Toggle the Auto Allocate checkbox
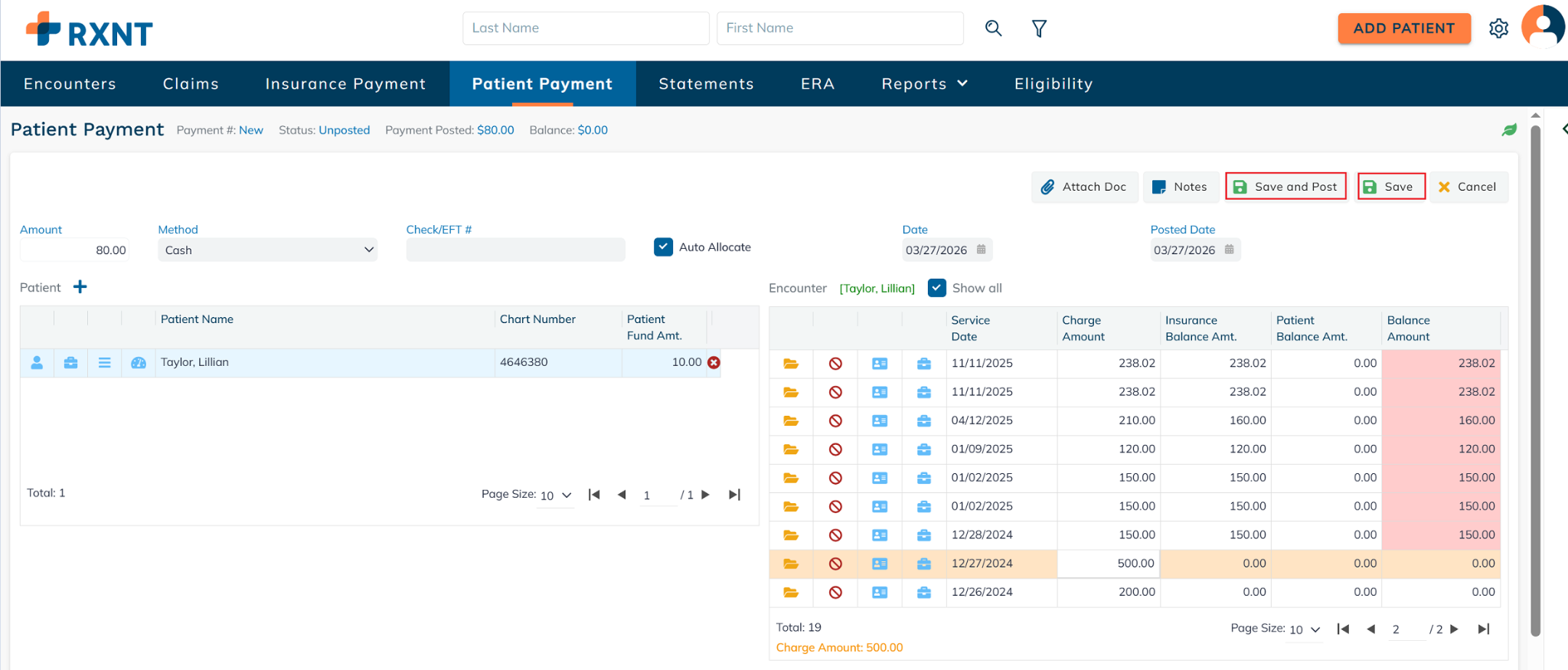The image size is (1568, 670). coord(663,247)
